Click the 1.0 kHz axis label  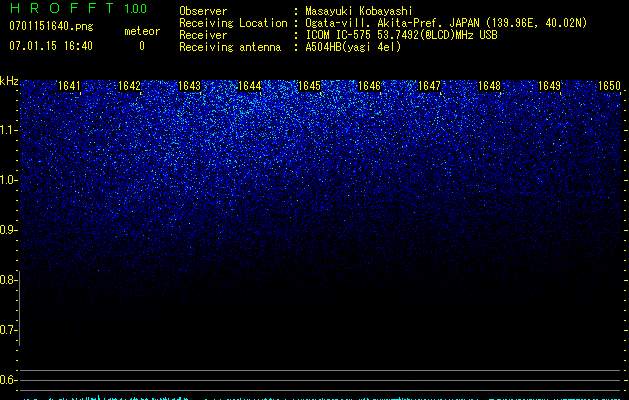[8, 180]
